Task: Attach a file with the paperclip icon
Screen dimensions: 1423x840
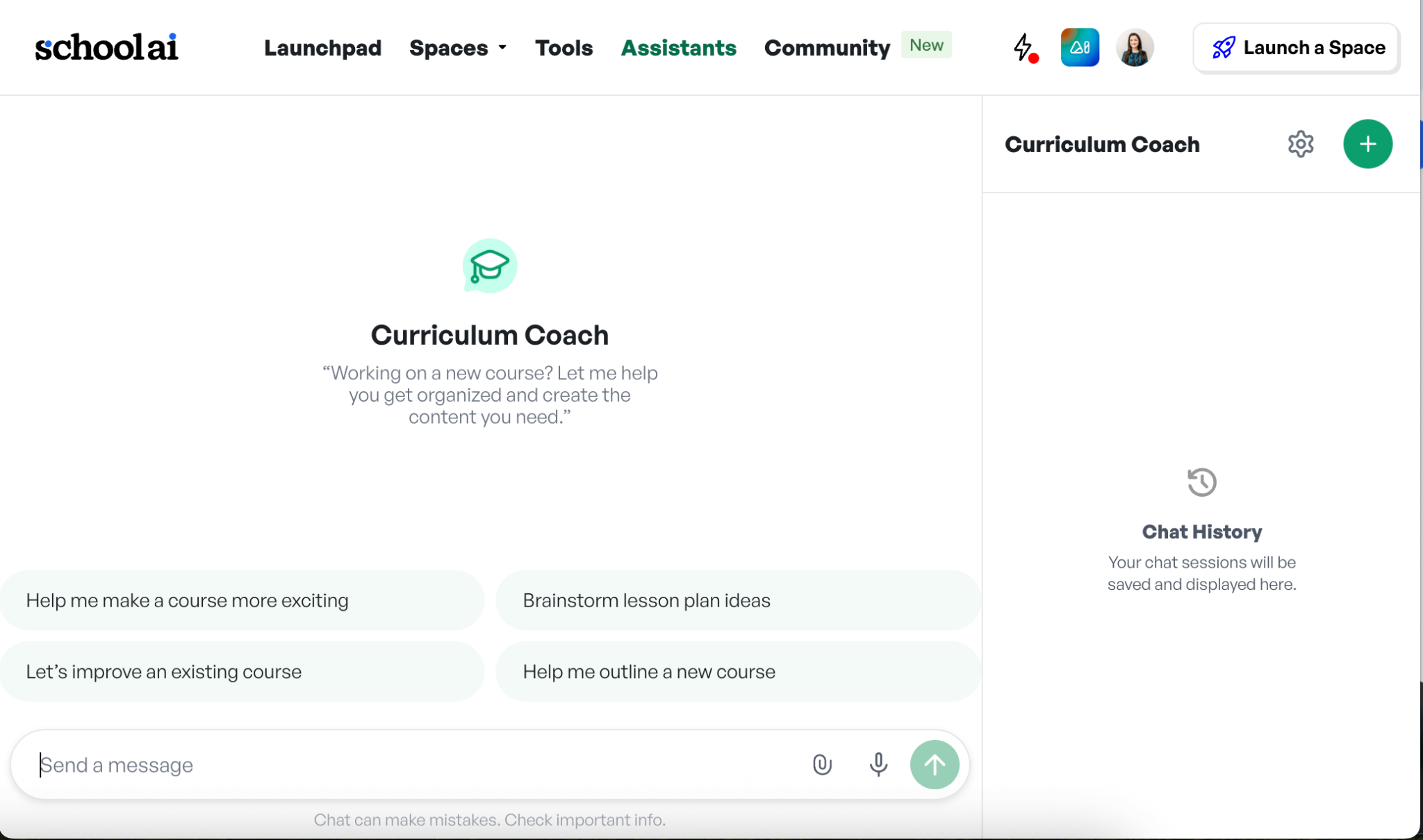Action: point(821,764)
